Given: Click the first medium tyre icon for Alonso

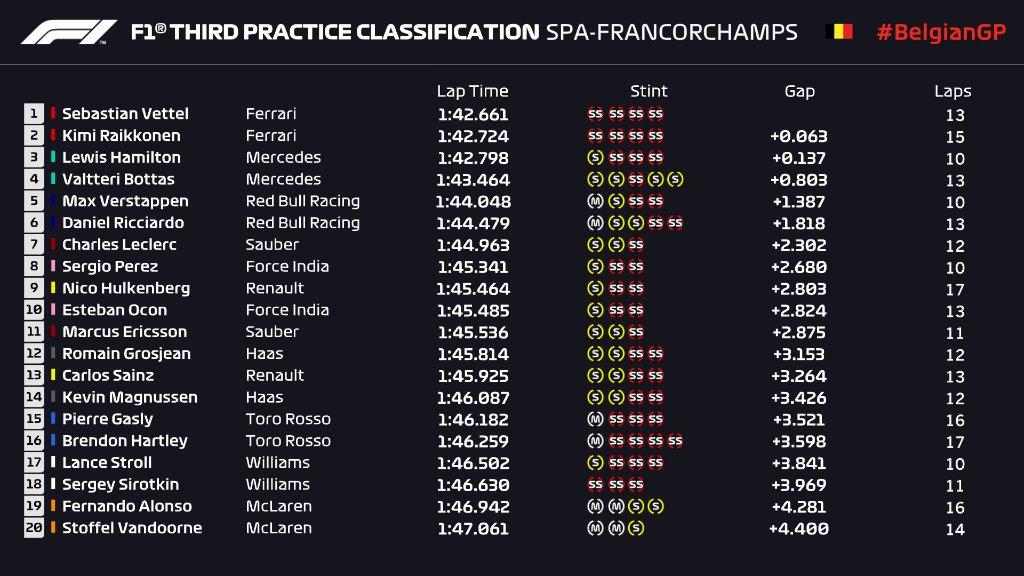Looking at the screenshot, I should point(595,506).
